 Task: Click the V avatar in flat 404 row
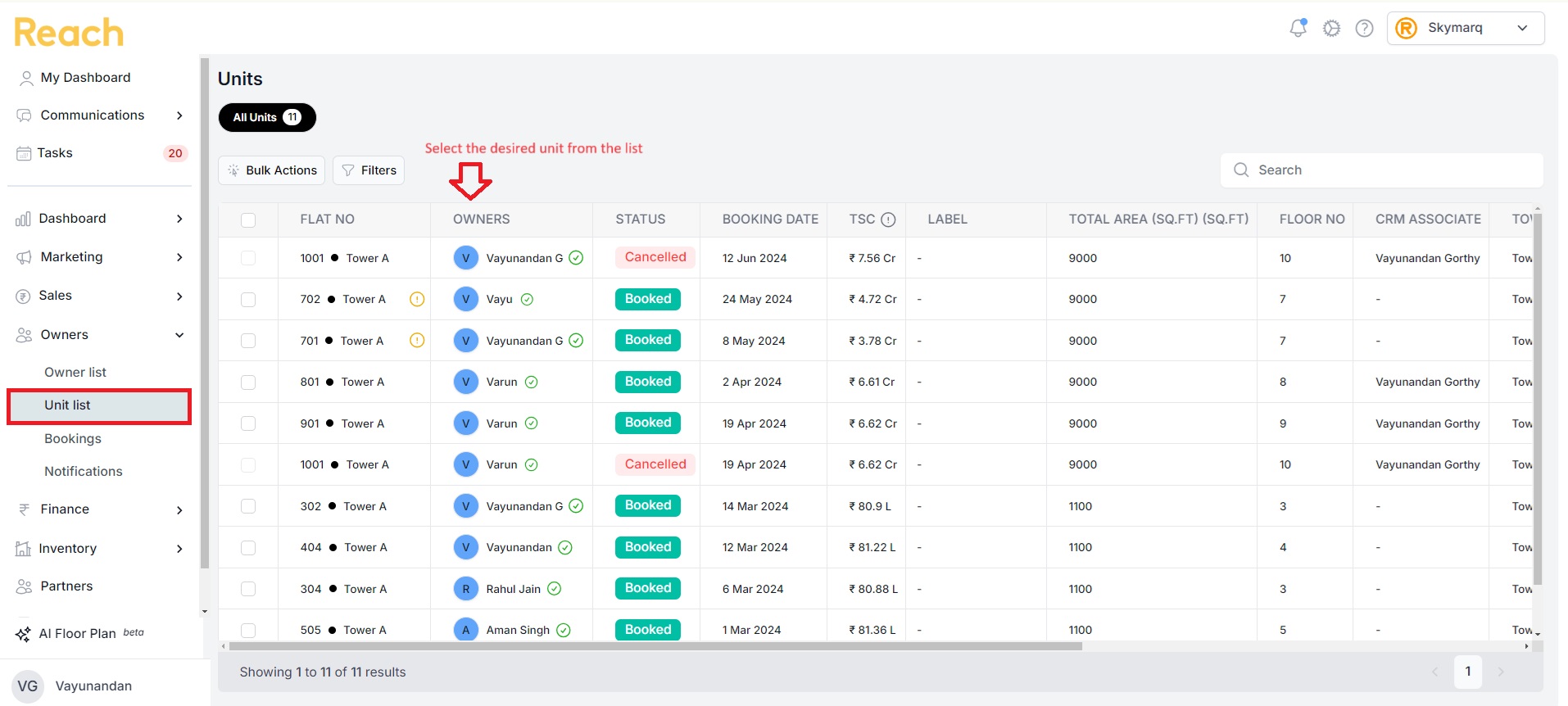(x=466, y=547)
